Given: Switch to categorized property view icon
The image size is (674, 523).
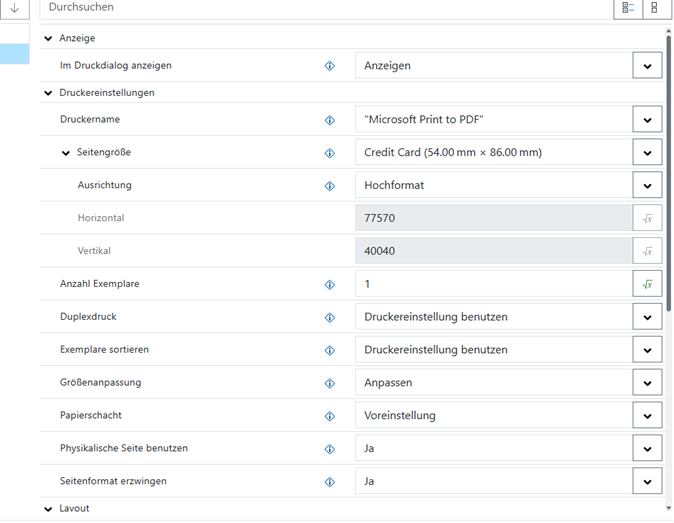Looking at the screenshot, I should point(628,8).
